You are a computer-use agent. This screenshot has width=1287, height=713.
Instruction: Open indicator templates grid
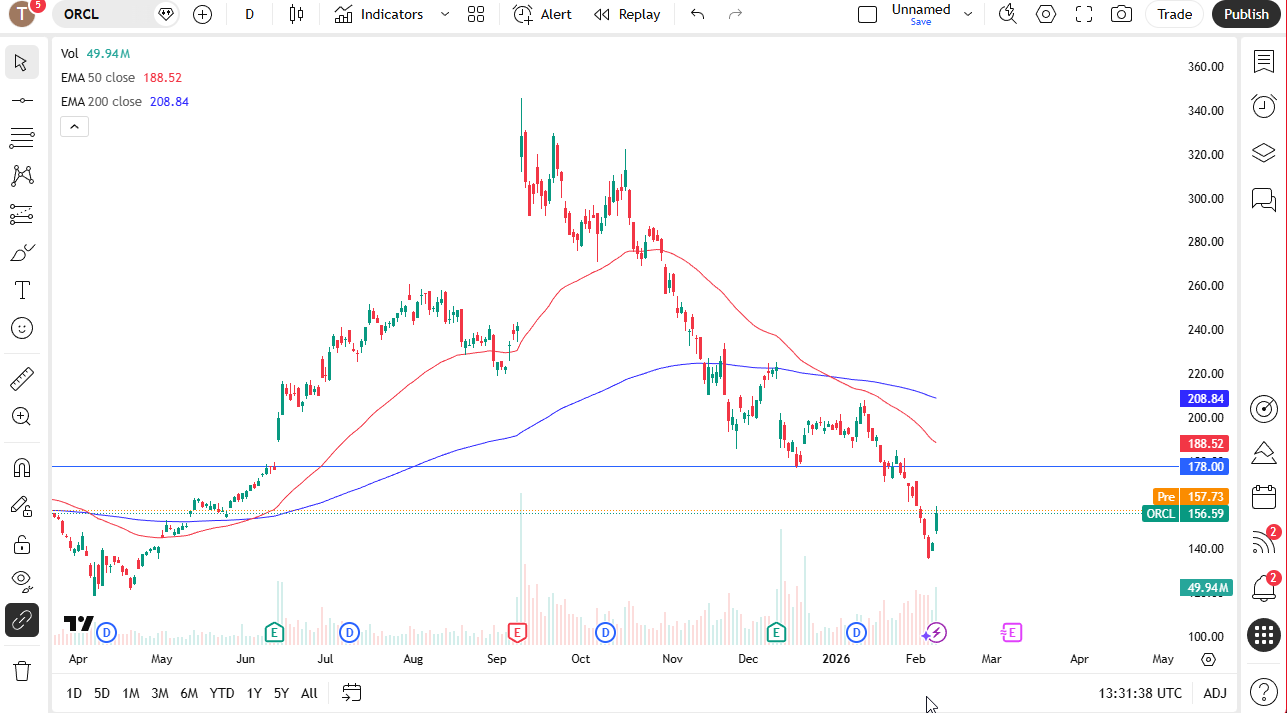click(x=476, y=14)
